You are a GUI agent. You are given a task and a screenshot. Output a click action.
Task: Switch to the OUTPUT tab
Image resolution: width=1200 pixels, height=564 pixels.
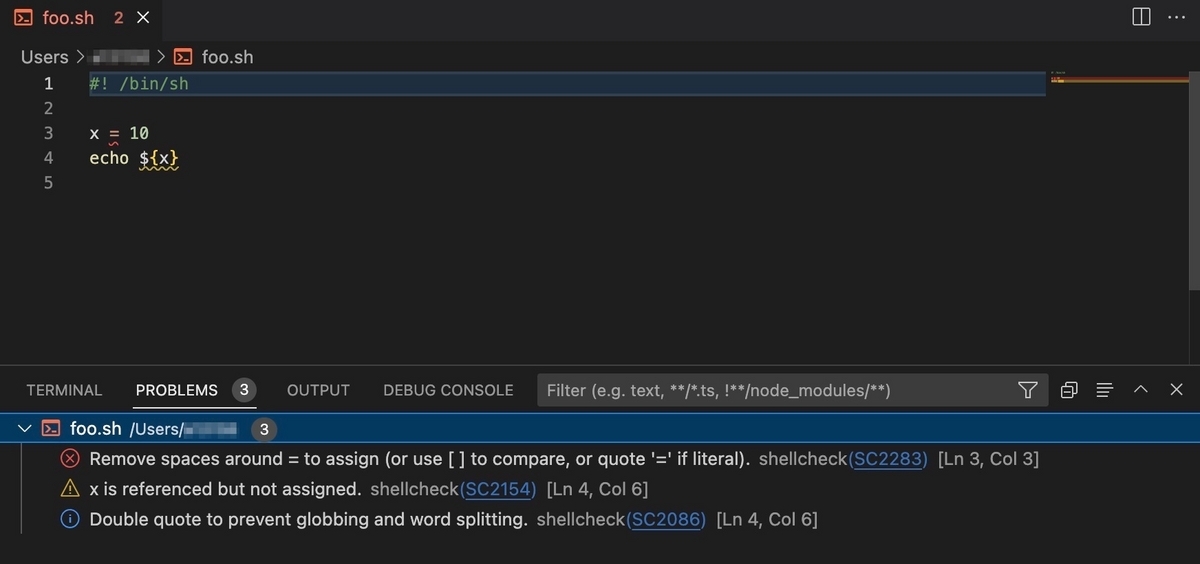pyautogui.click(x=318, y=390)
